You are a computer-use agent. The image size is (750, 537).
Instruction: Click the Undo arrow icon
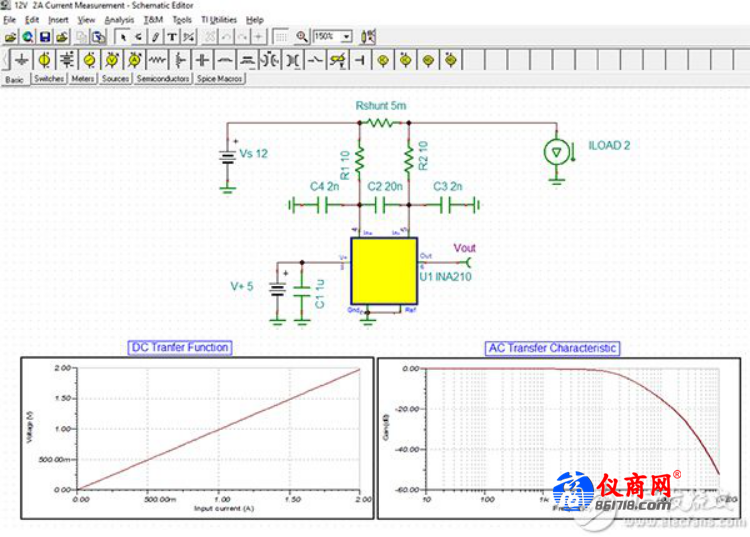(x=226, y=37)
